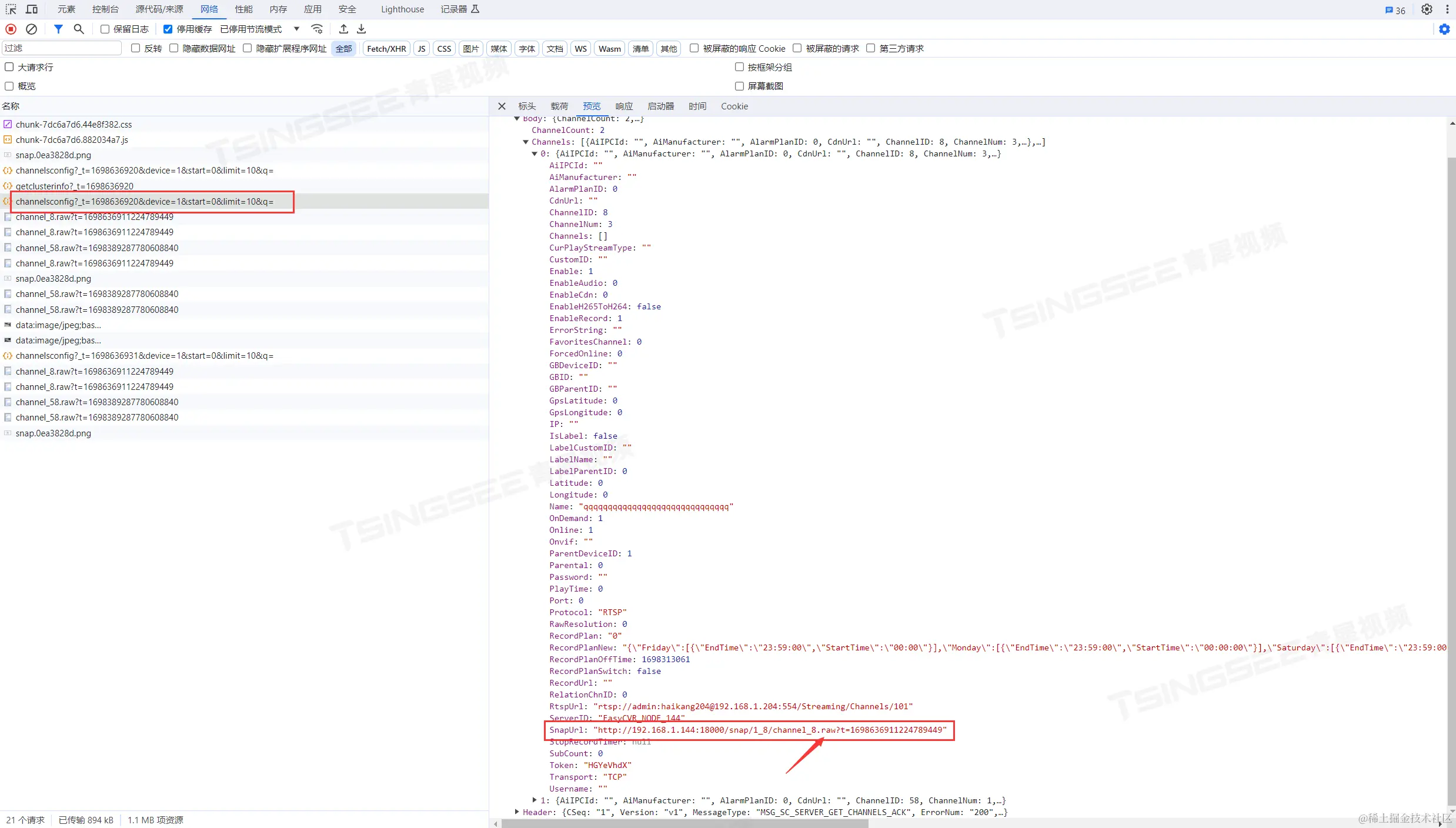Image resolution: width=1456 pixels, height=828 pixels.
Task: Expand the Header object in preview
Action: [517, 812]
